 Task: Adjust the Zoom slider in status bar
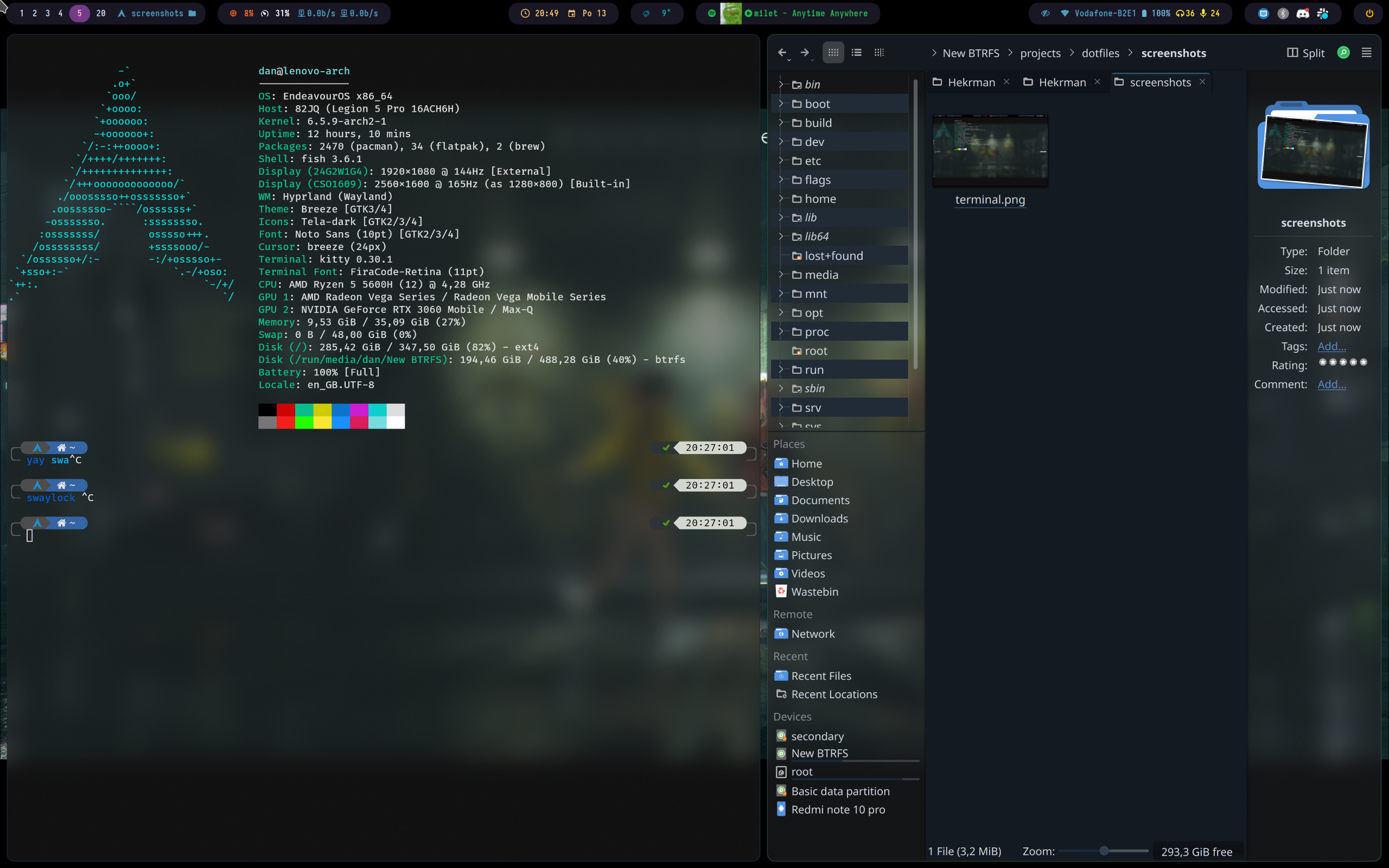point(1104,851)
